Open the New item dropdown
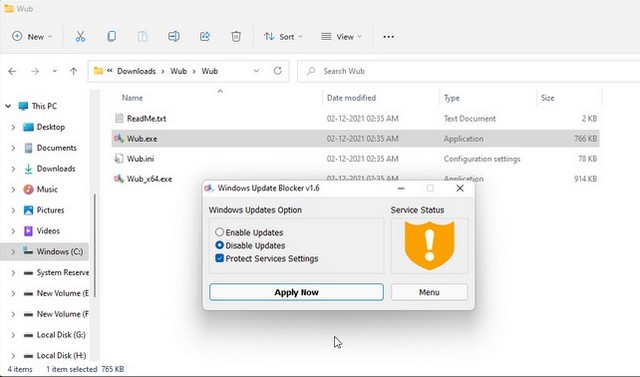 32,37
